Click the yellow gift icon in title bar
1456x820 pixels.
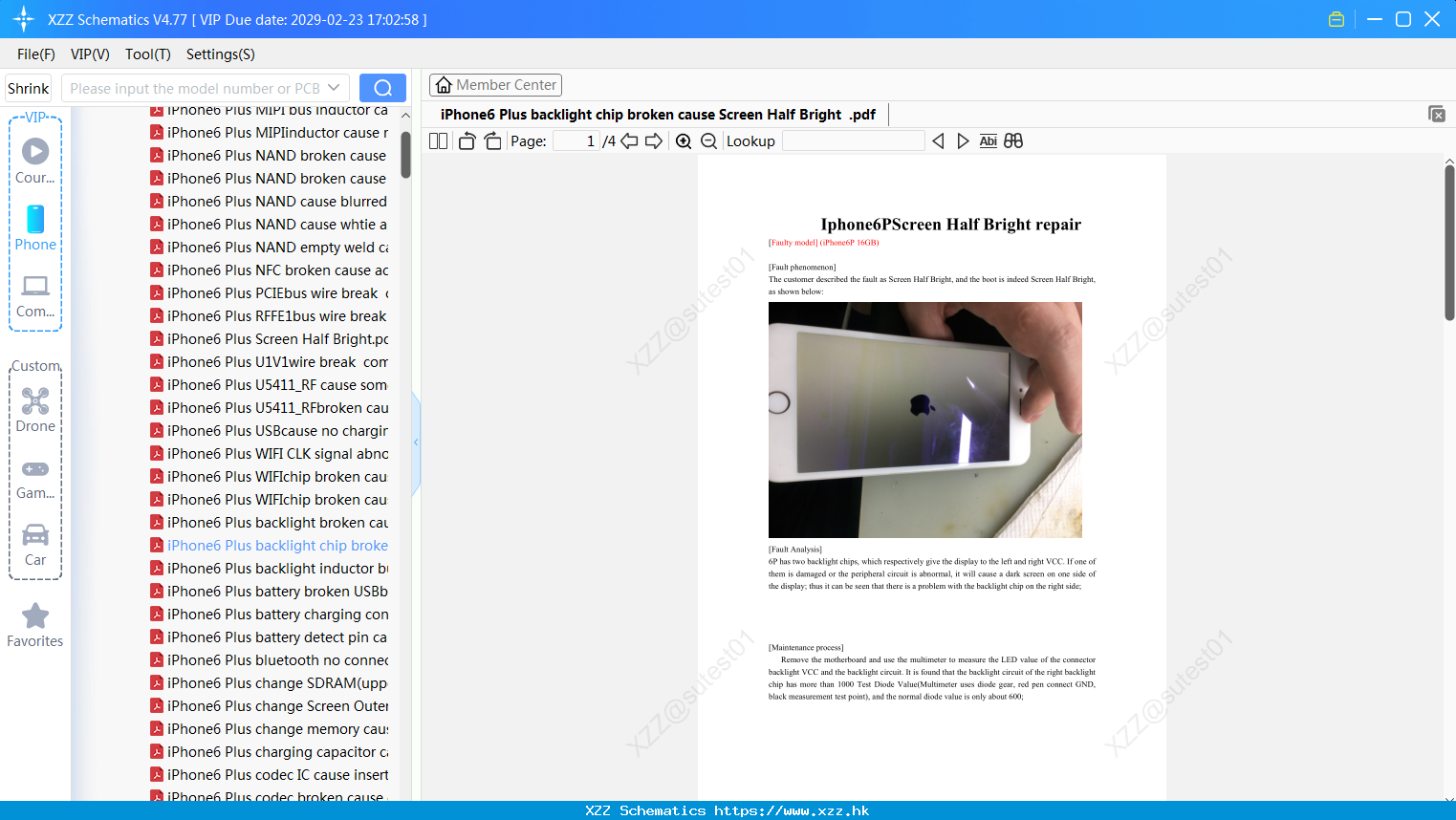[1336, 19]
